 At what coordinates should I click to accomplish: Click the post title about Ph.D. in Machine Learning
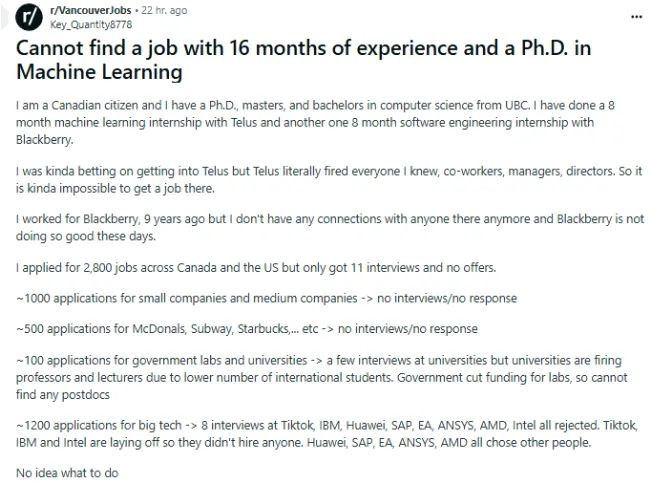[x=300, y=57]
